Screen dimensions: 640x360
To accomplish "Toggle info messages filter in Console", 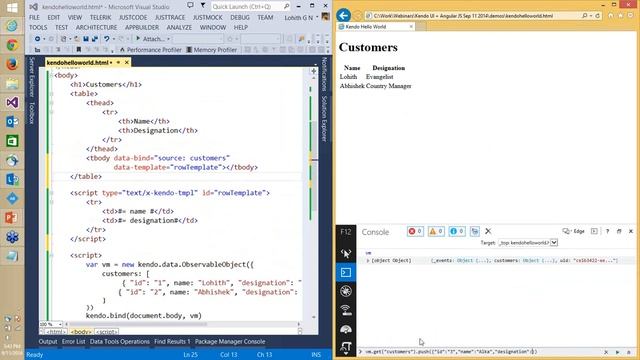I will click(457, 231).
